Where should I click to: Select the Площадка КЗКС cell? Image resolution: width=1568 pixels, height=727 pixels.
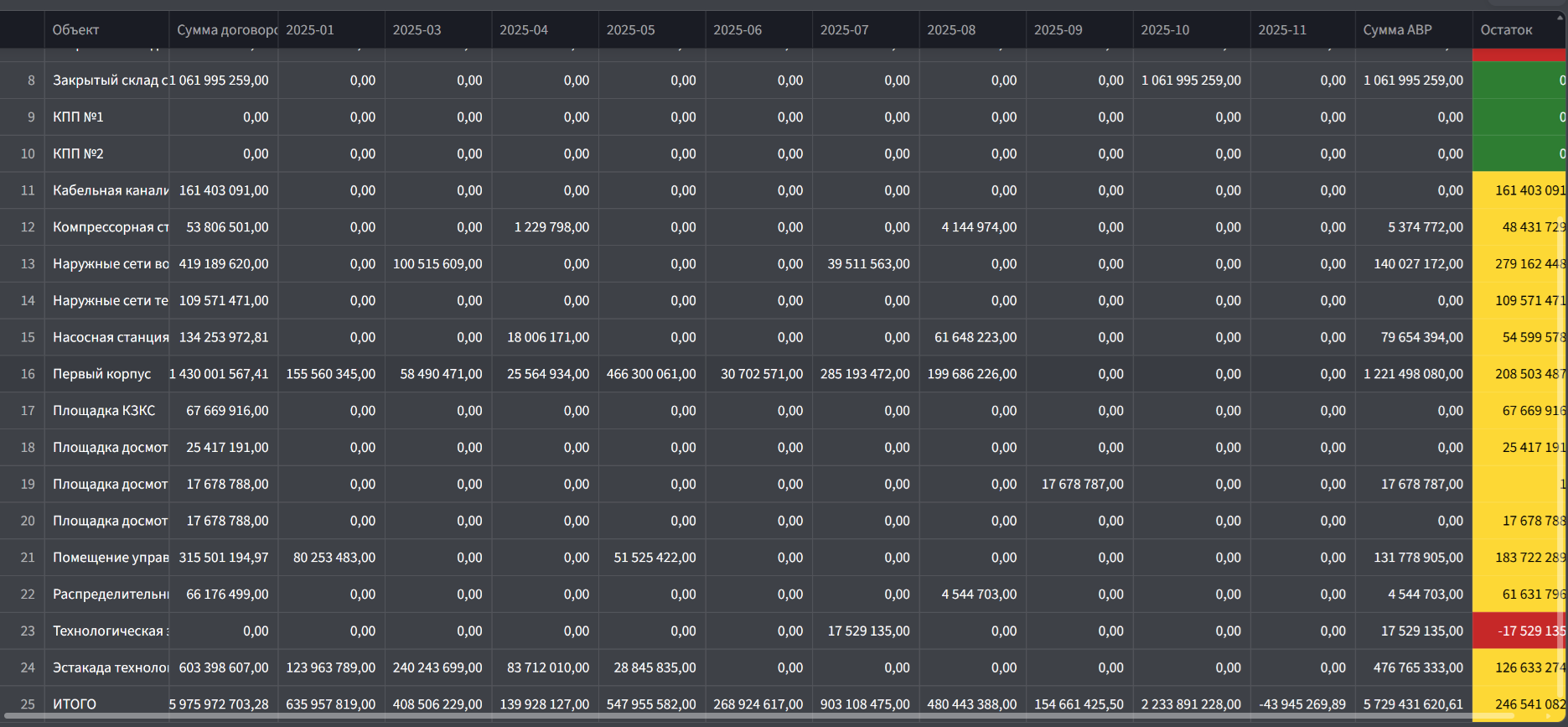click(104, 411)
